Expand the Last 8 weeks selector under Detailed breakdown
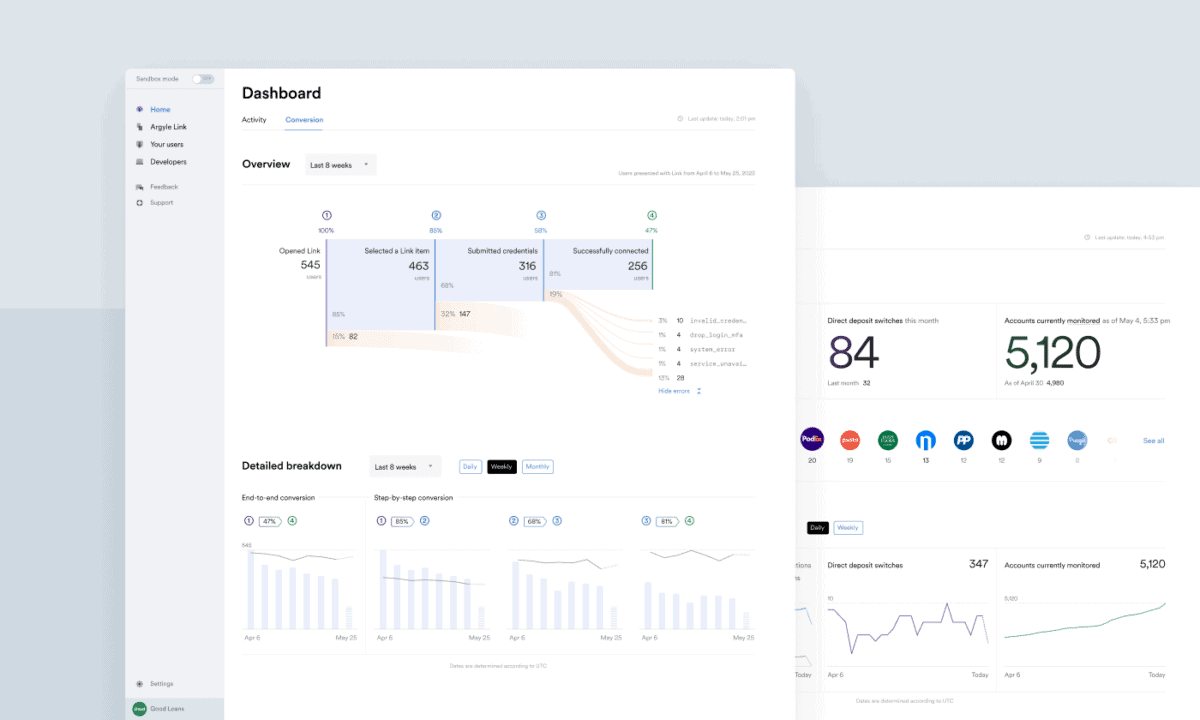 pyautogui.click(x=404, y=466)
